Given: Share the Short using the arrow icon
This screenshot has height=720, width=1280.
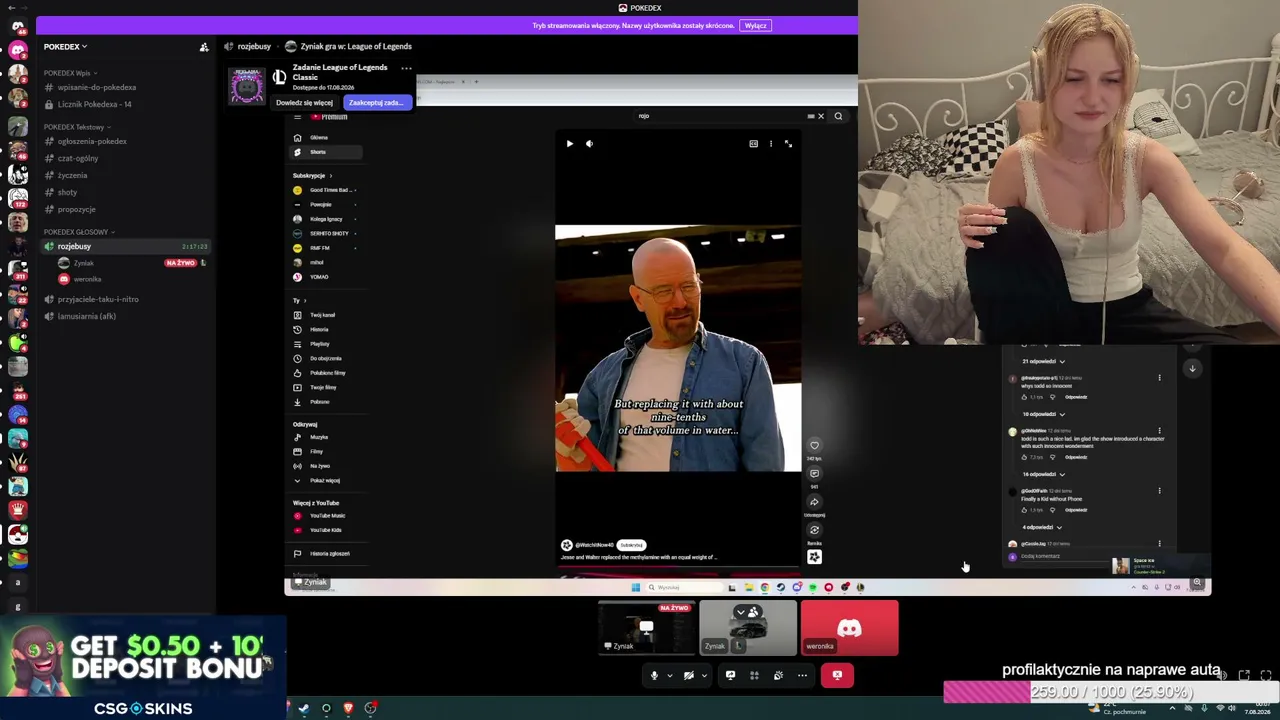Looking at the screenshot, I should (814, 502).
